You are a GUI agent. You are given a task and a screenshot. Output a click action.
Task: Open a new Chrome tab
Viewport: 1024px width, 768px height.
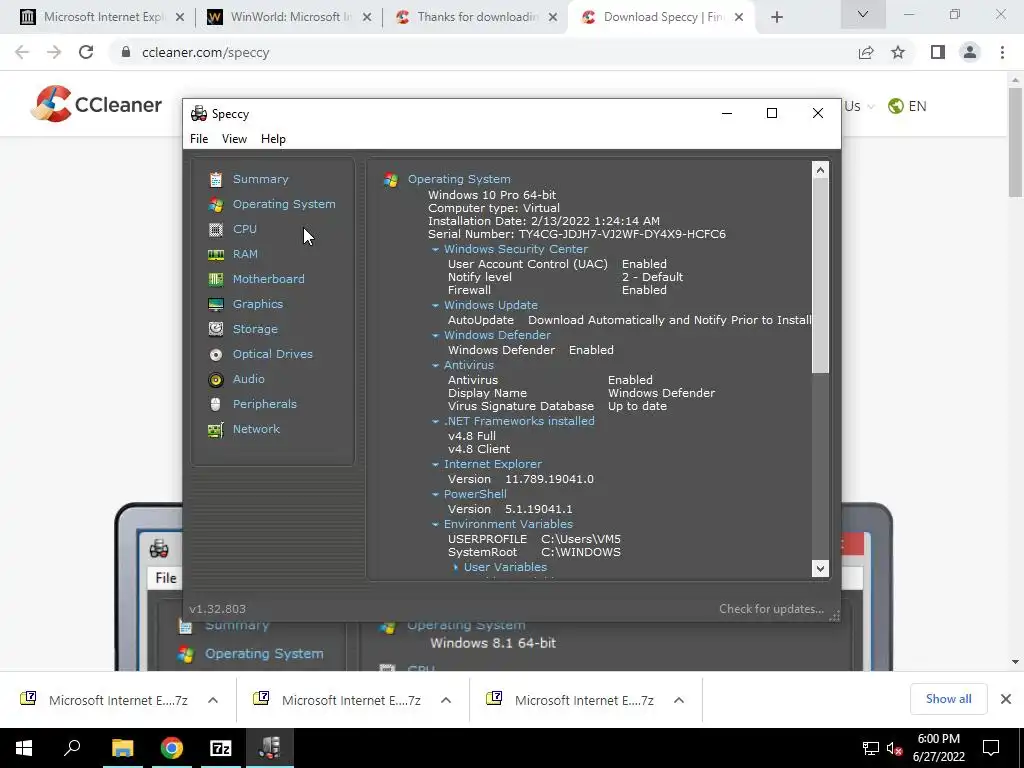[776, 18]
